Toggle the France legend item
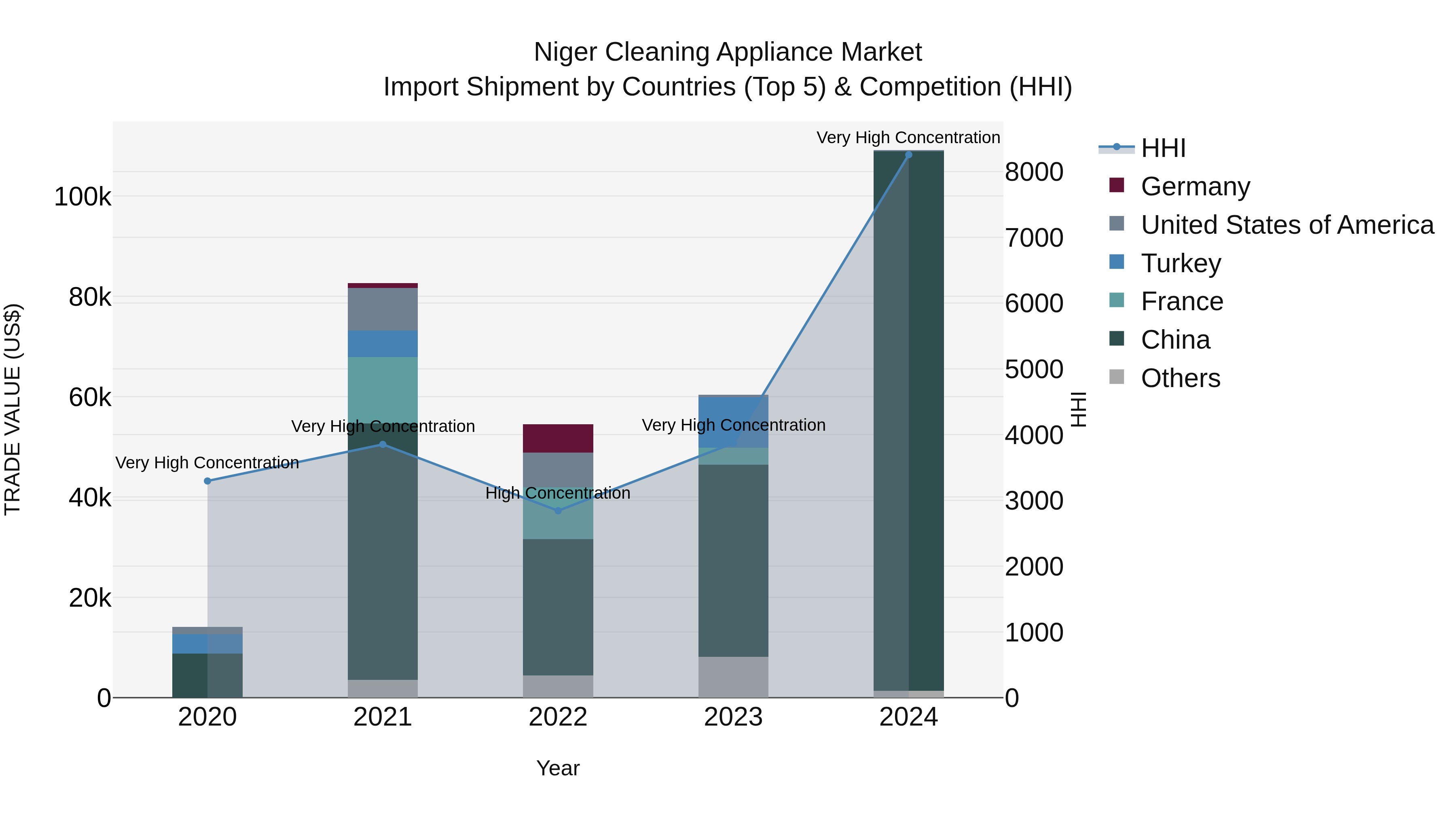 click(1166, 301)
